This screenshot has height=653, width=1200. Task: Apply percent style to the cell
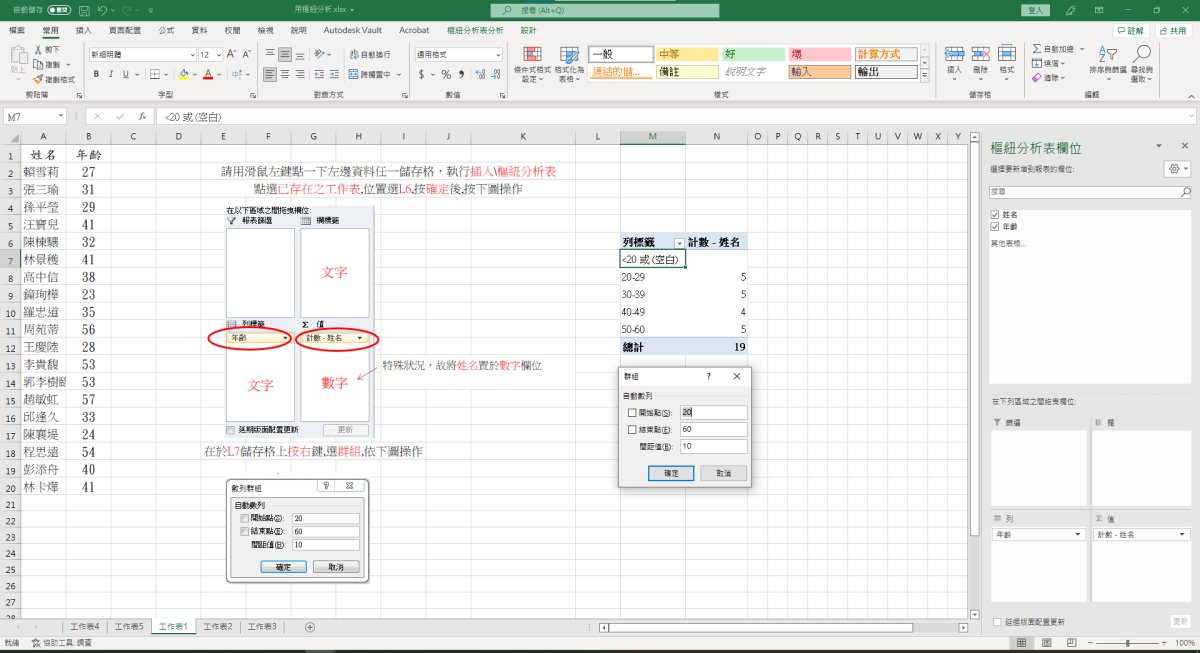point(446,74)
